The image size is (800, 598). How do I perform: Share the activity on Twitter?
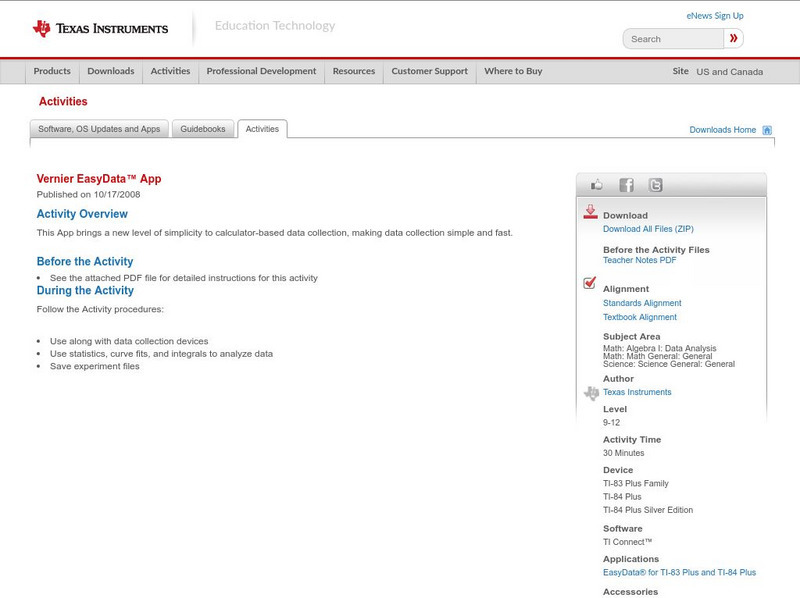tap(657, 184)
